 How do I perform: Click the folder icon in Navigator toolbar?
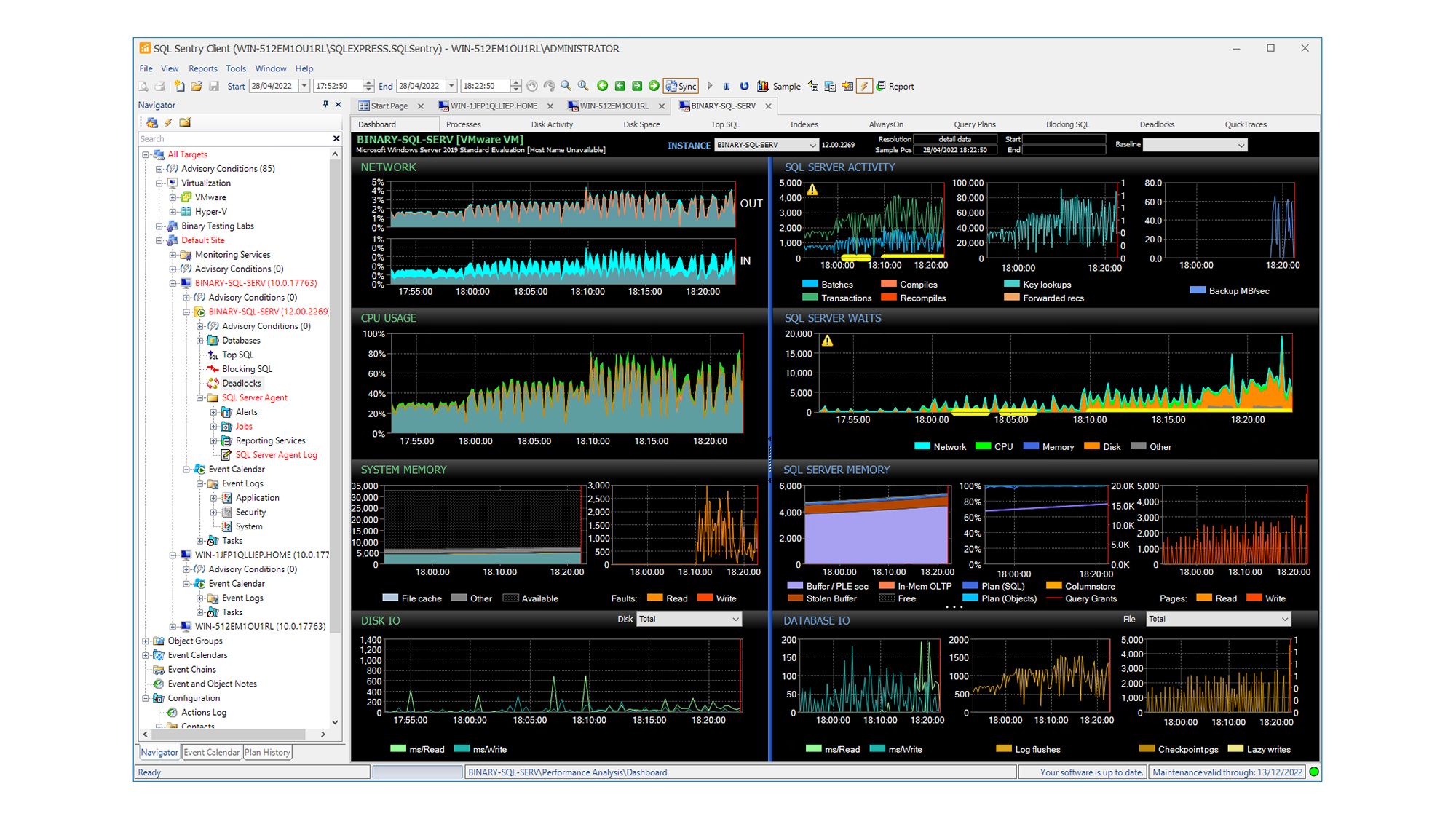[185, 122]
